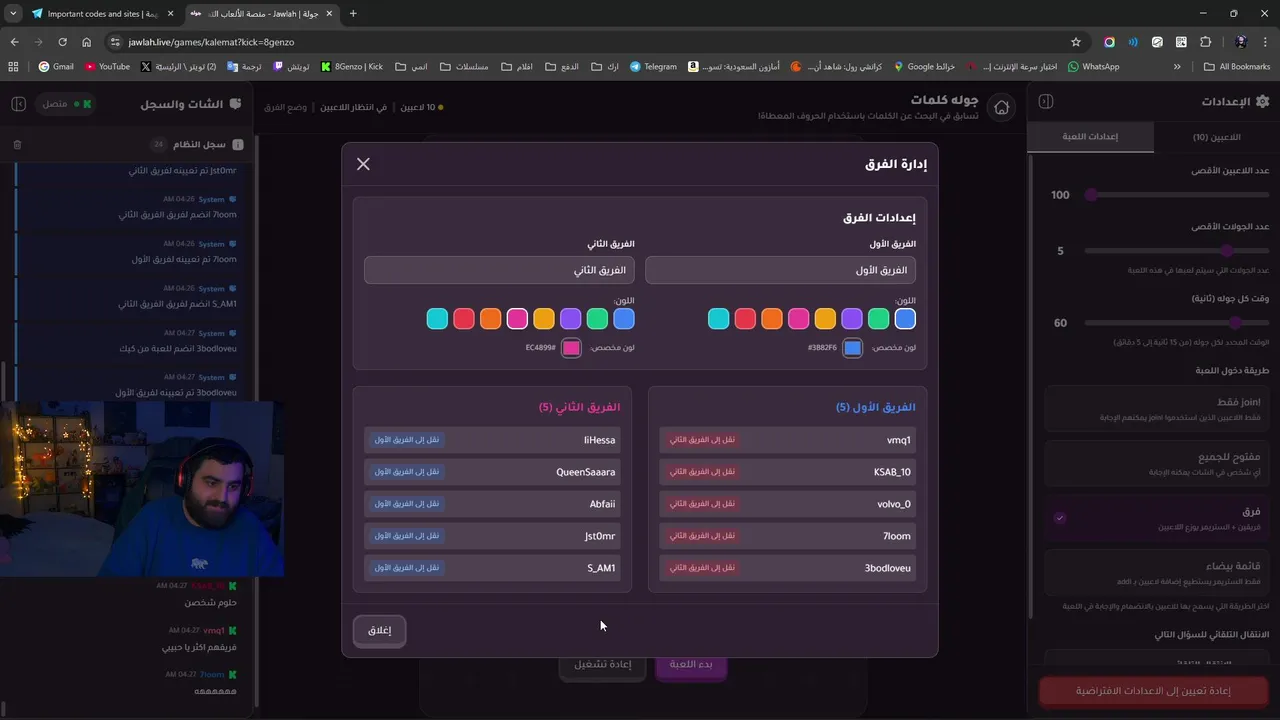This screenshot has width=1280, height=720.
Task: Open custom color picker #3B82F6 for first team
Action: (852, 348)
